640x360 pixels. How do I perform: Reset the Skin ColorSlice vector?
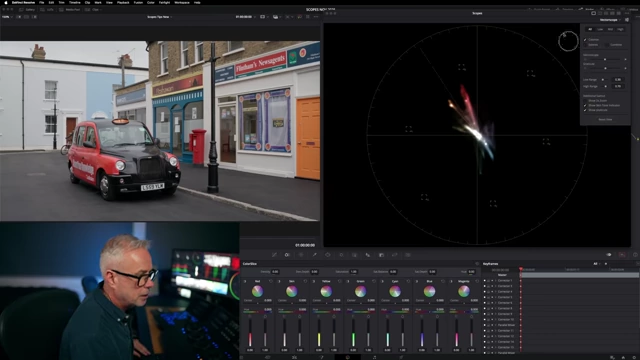[x=305, y=281]
